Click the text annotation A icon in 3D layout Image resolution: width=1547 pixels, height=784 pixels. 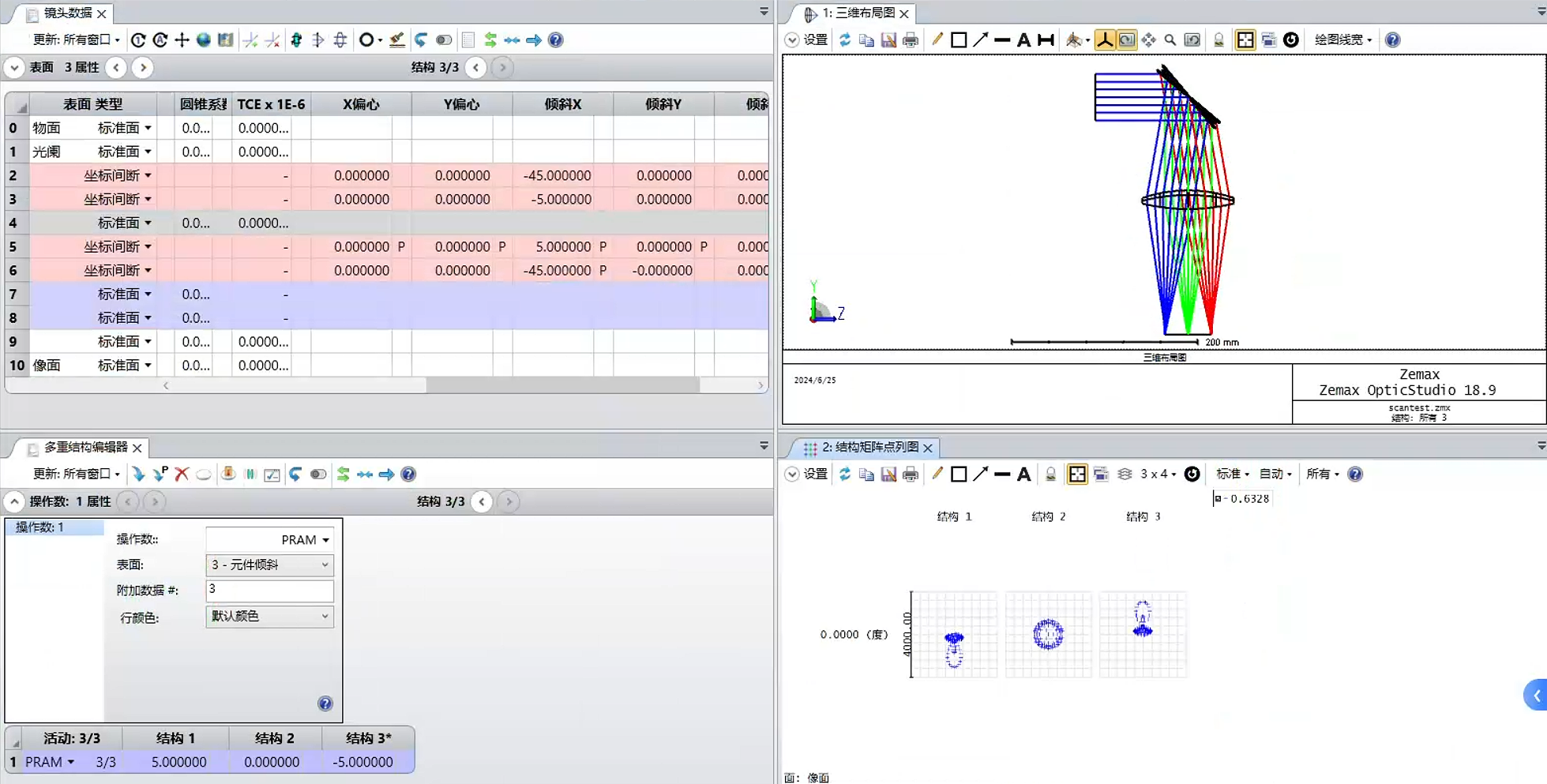(1023, 40)
